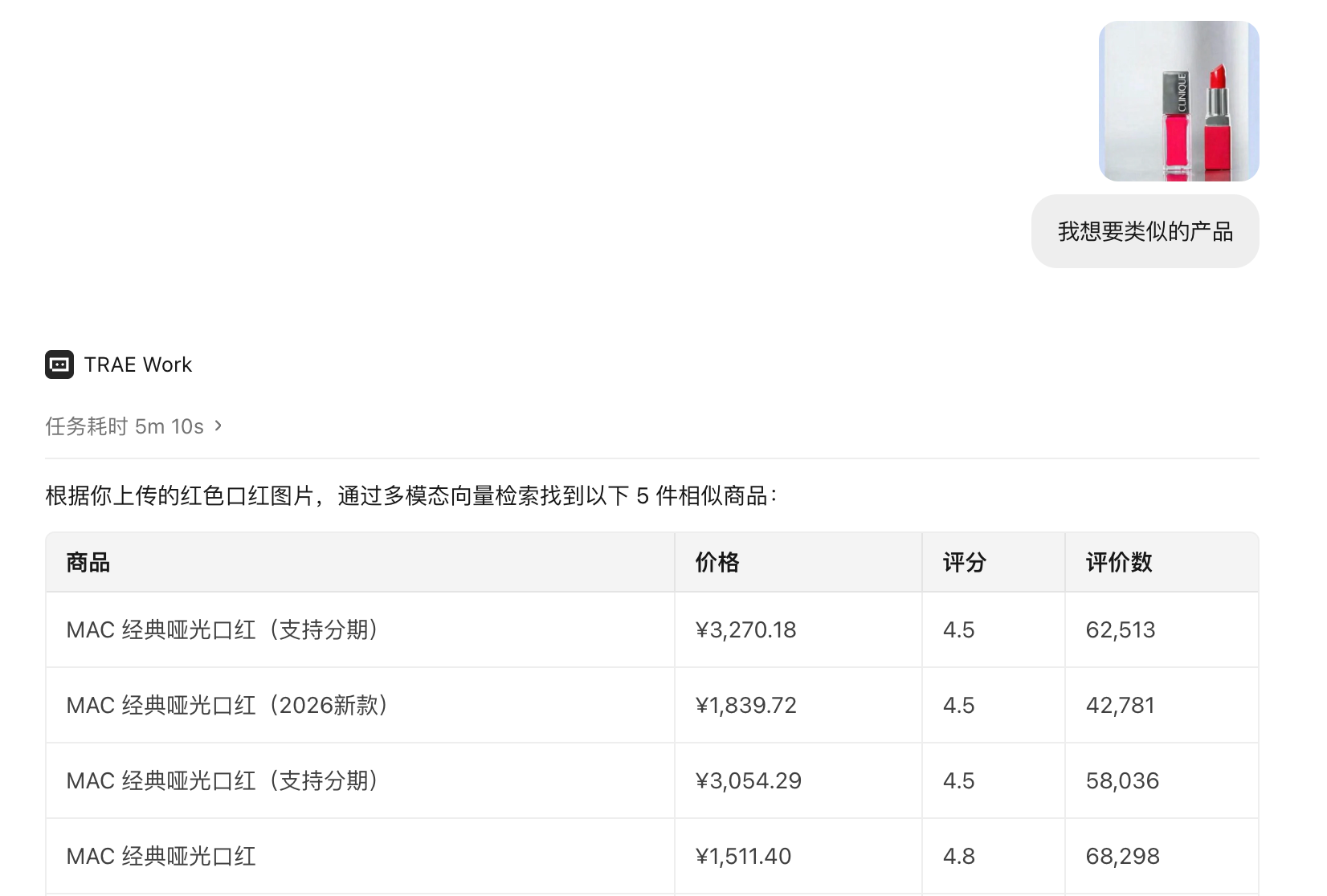Open the uploaded lipstick image thumbnail
1327x896 pixels.
click(1178, 101)
